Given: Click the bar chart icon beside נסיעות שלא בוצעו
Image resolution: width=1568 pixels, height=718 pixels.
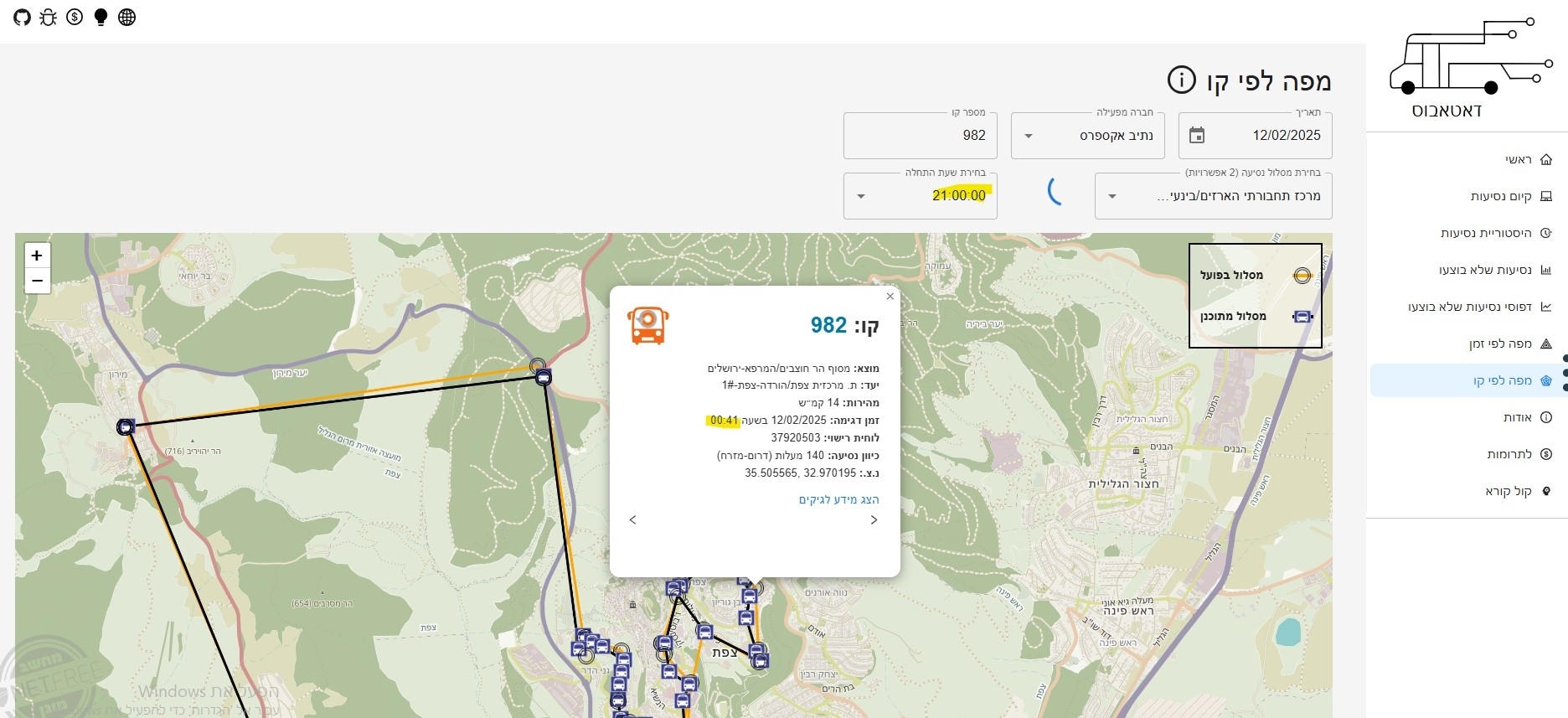Looking at the screenshot, I should pyautogui.click(x=1546, y=270).
